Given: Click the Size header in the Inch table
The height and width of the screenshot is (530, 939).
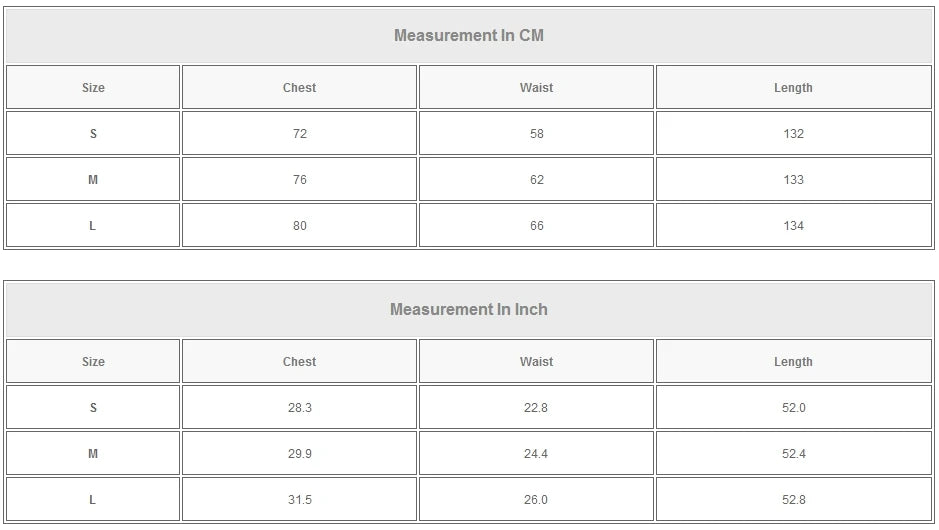Looking at the screenshot, I should click(93, 362).
